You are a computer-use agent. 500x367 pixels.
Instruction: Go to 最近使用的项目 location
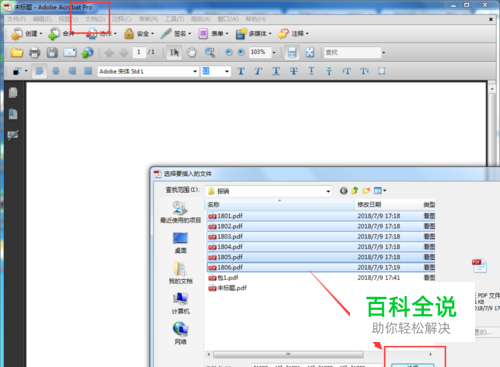pos(180,212)
